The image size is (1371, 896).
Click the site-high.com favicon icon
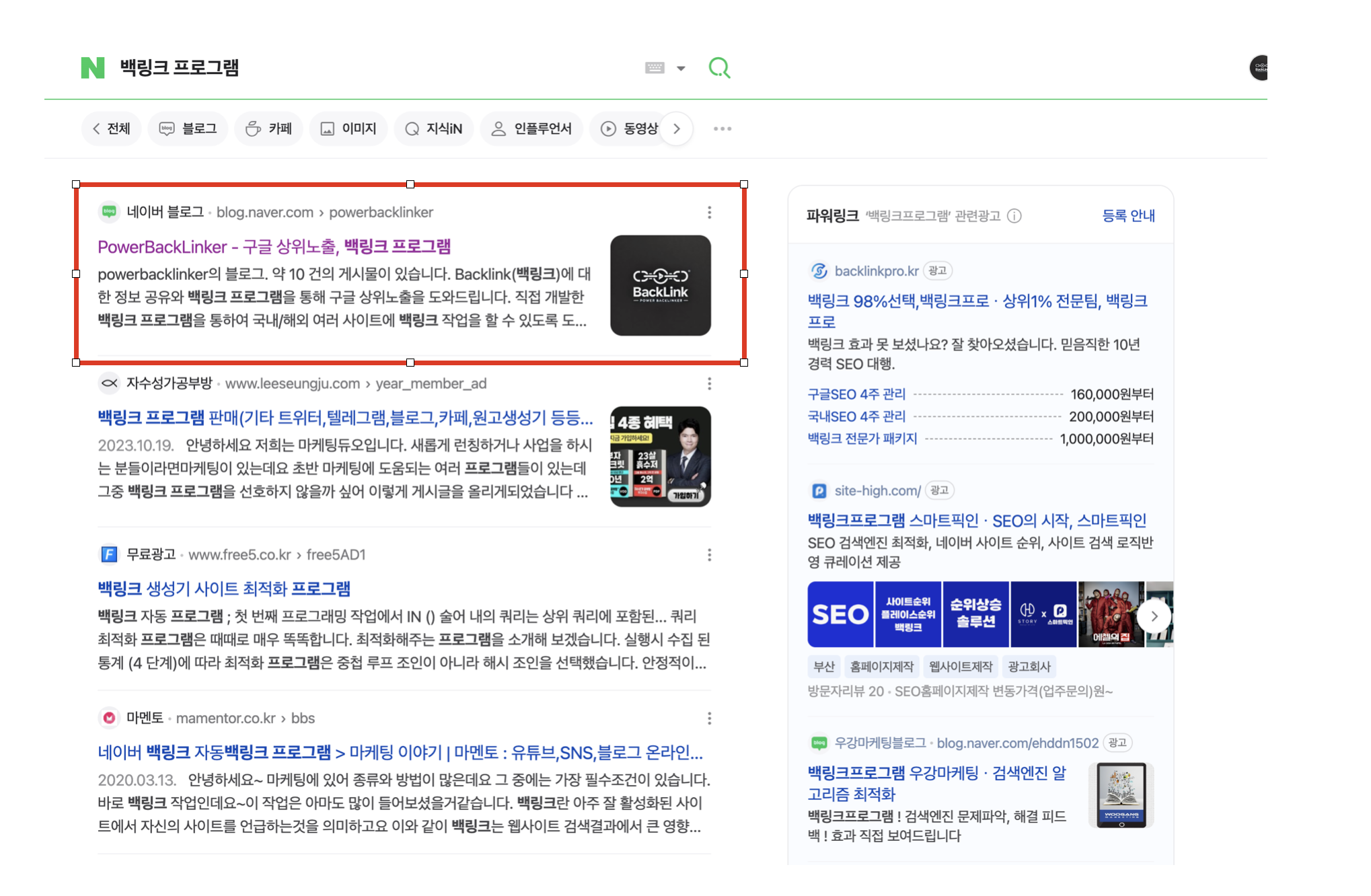coord(819,491)
